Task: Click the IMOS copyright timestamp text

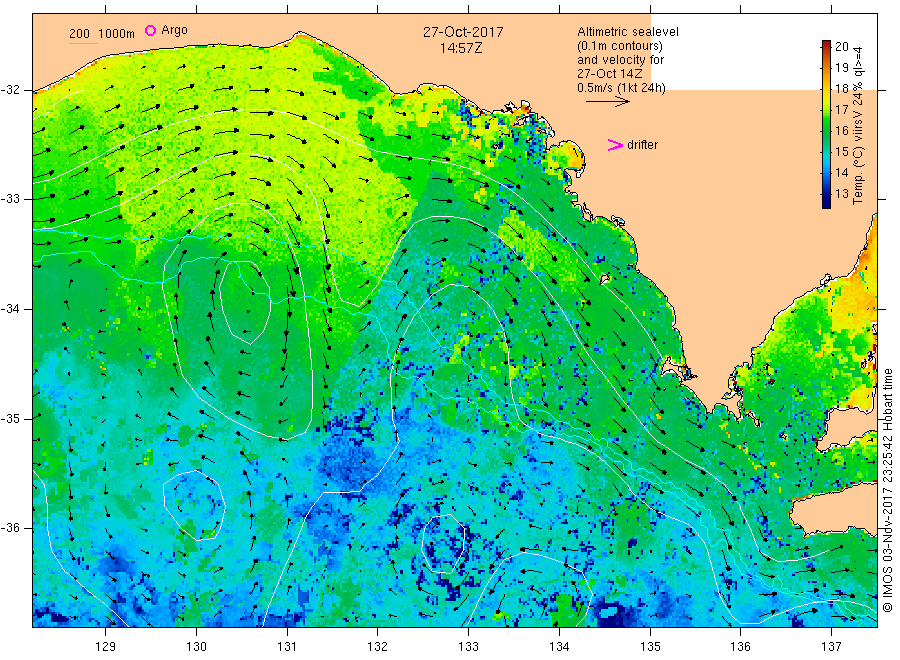Action: click(889, 491)
